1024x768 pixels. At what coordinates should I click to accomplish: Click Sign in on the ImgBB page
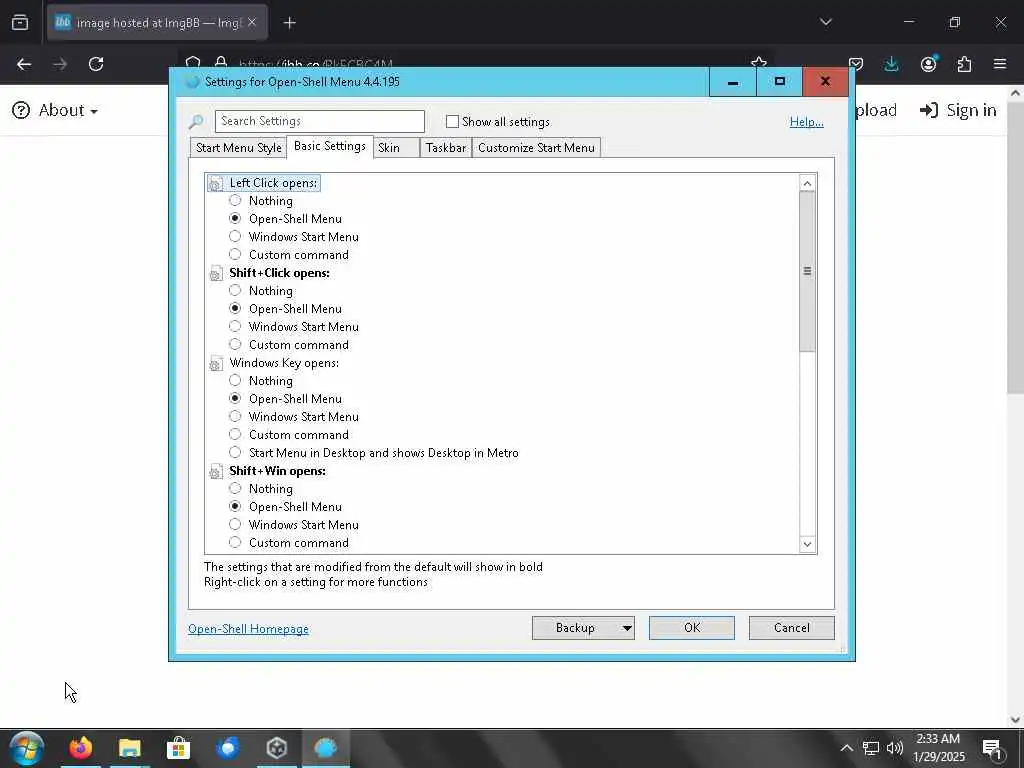958,110
